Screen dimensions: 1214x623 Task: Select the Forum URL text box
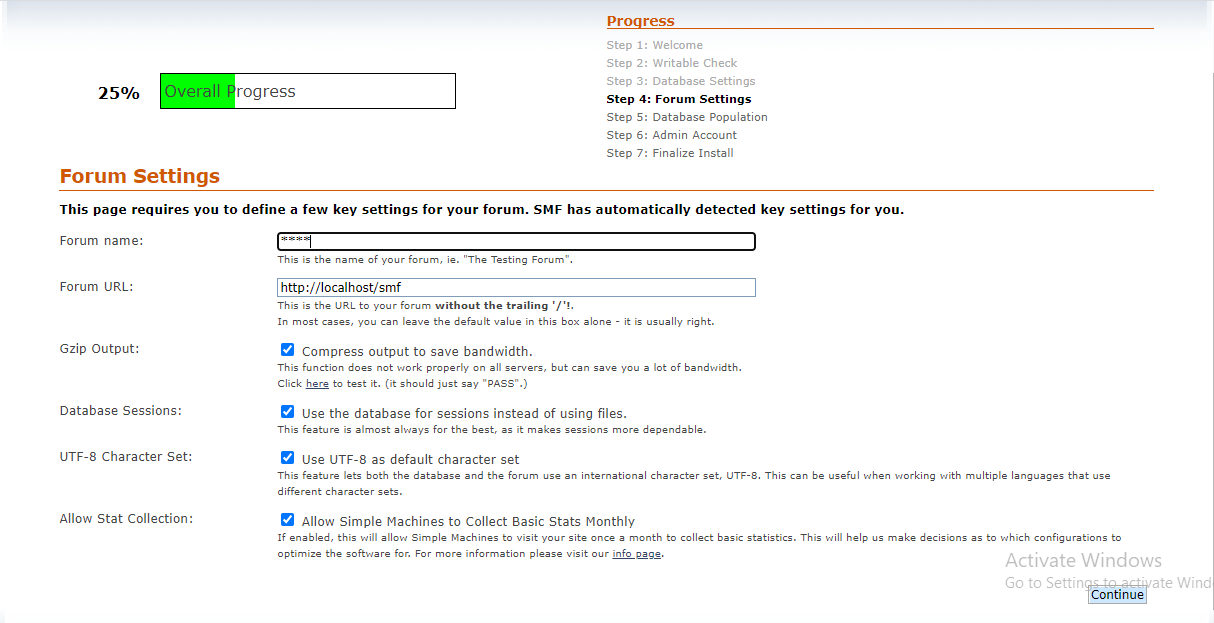(x=516, y=287)
